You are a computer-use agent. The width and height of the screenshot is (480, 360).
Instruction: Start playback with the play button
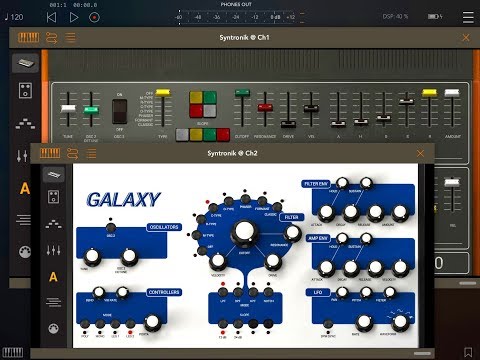click(x=74, y=17)
